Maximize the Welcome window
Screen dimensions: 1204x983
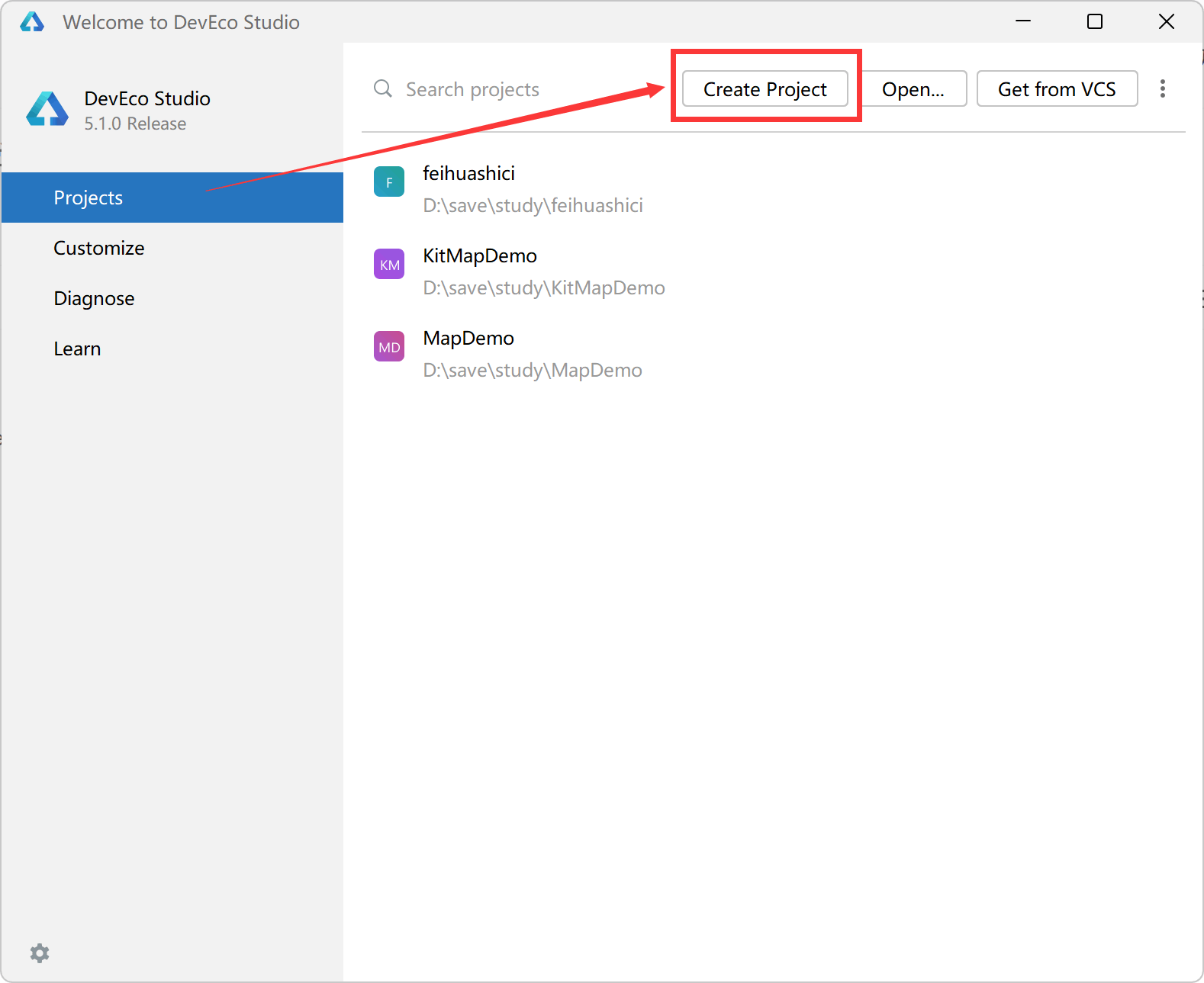coord(1095,21)
